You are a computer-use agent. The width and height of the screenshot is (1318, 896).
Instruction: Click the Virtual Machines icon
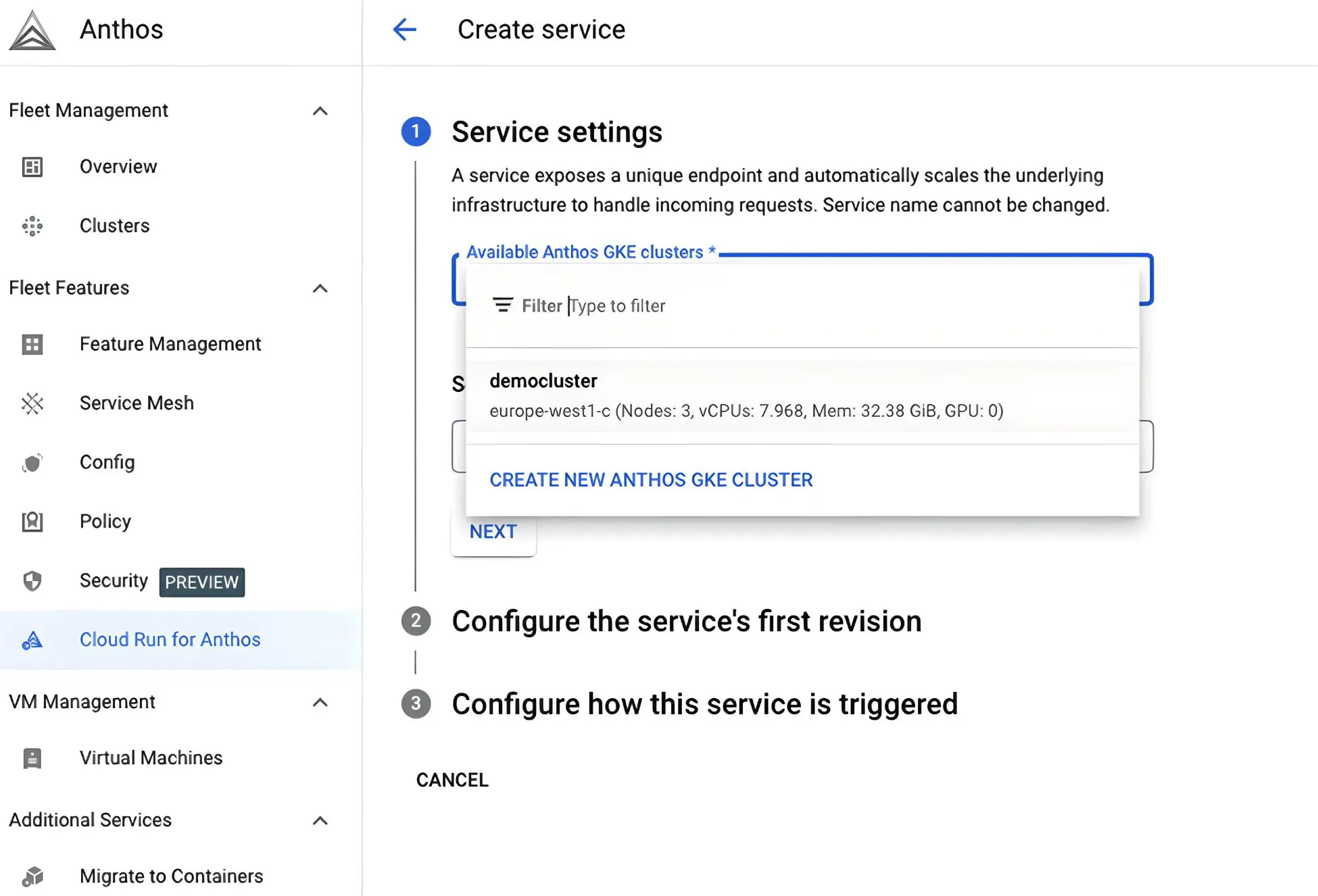point(32,758)
